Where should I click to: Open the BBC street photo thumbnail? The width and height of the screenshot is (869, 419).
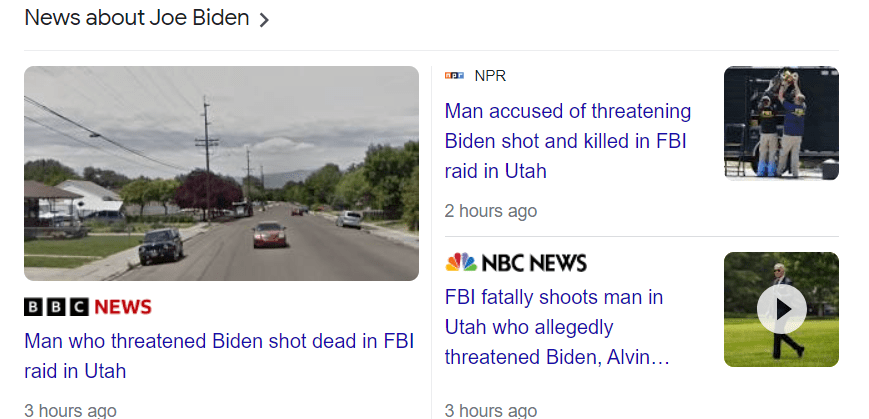pyautogui.click(x=221, y=173)
